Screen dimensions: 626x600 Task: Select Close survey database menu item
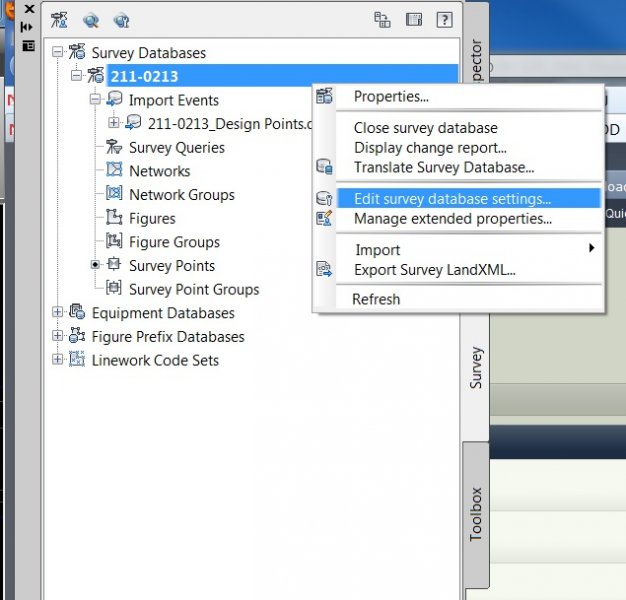(x=425, y=128)
